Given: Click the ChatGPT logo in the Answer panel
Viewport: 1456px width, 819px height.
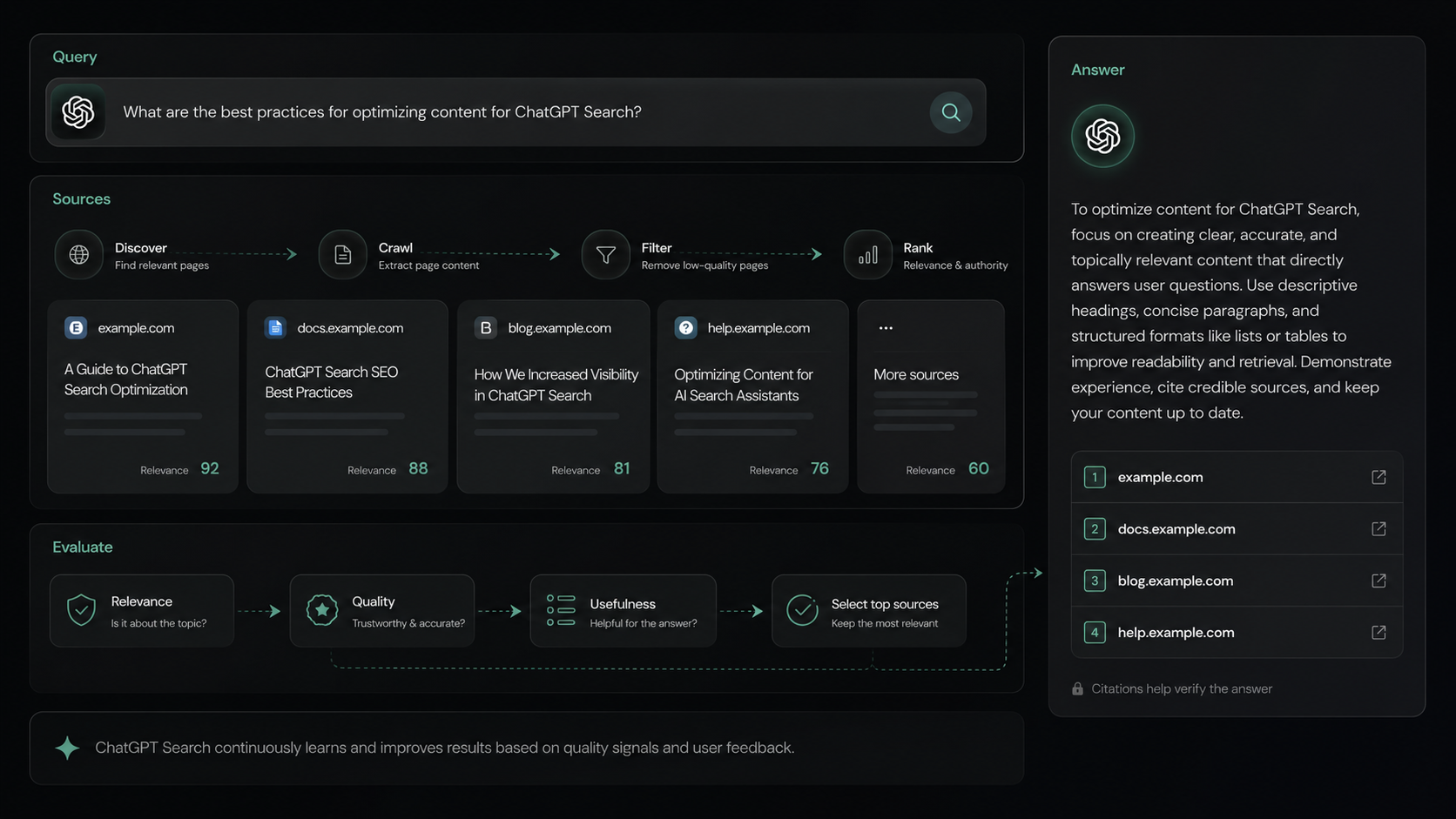Looking at the screenshot, I should point(1102,136).
